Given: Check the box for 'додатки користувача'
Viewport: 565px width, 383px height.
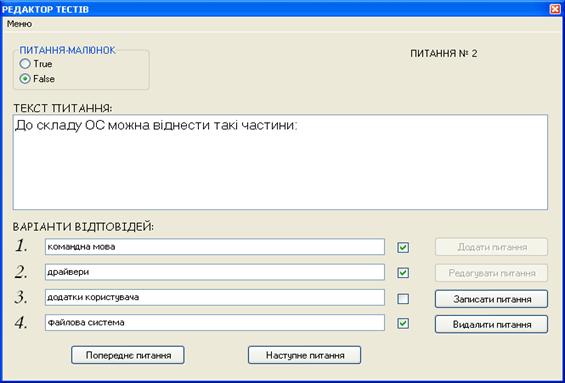Looking at the screenshot, I should (403, 299).
